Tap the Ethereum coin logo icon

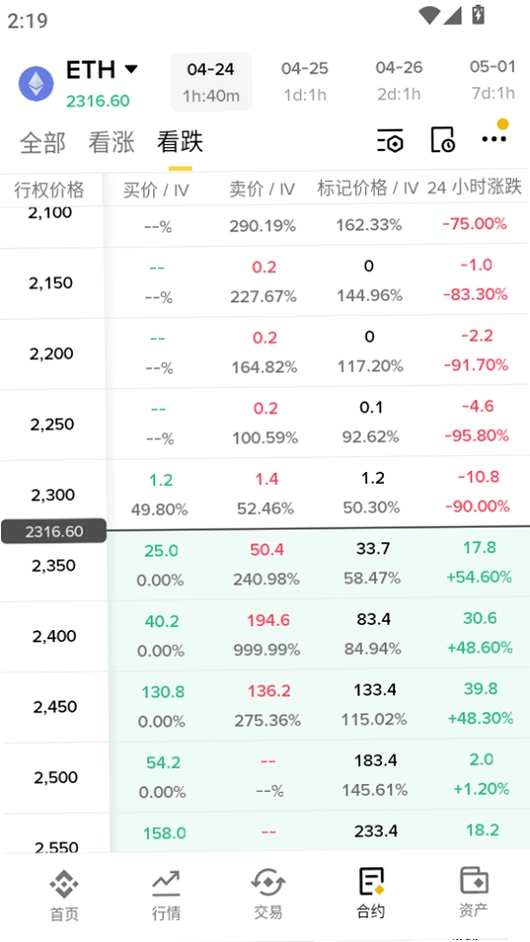(x=36, y=84)
